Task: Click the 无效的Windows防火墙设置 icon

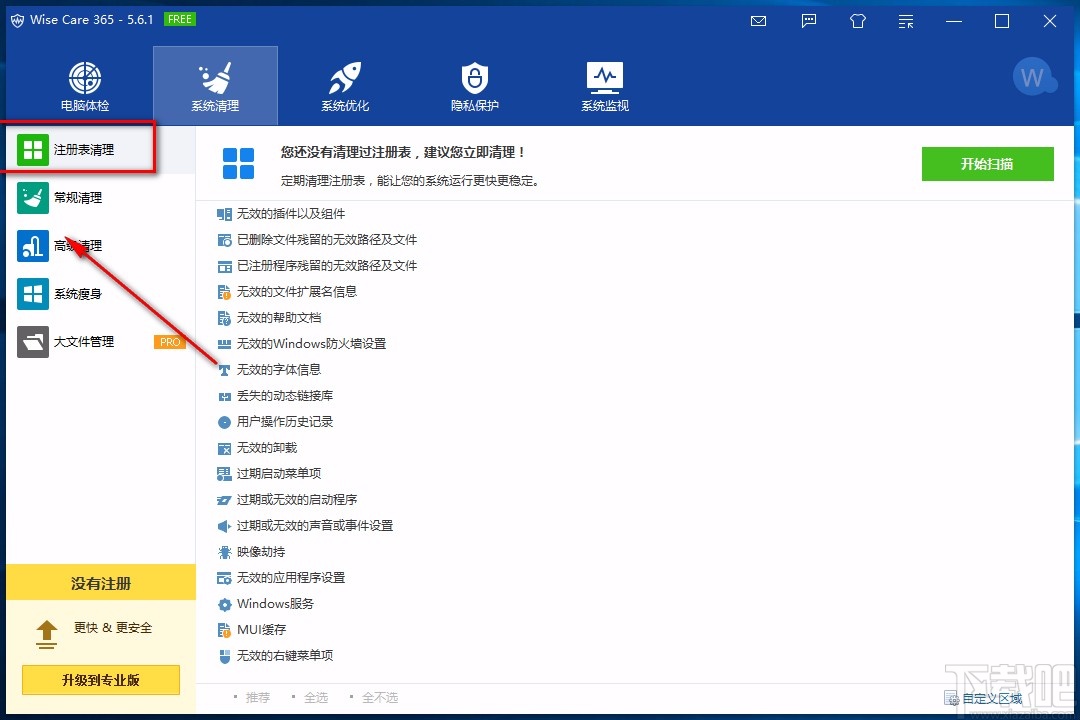Action: (x=224, y=344)
